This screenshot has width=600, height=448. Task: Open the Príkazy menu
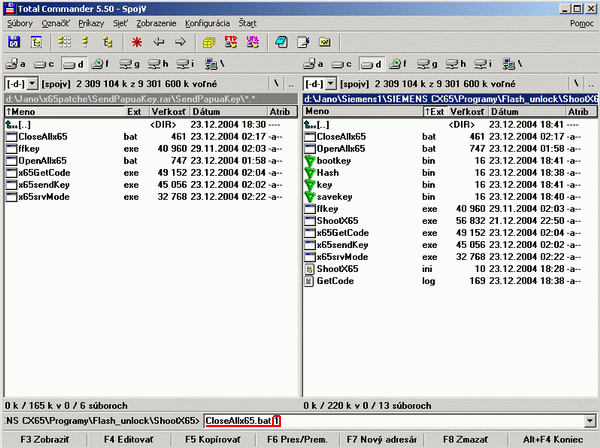click(91, 23)
